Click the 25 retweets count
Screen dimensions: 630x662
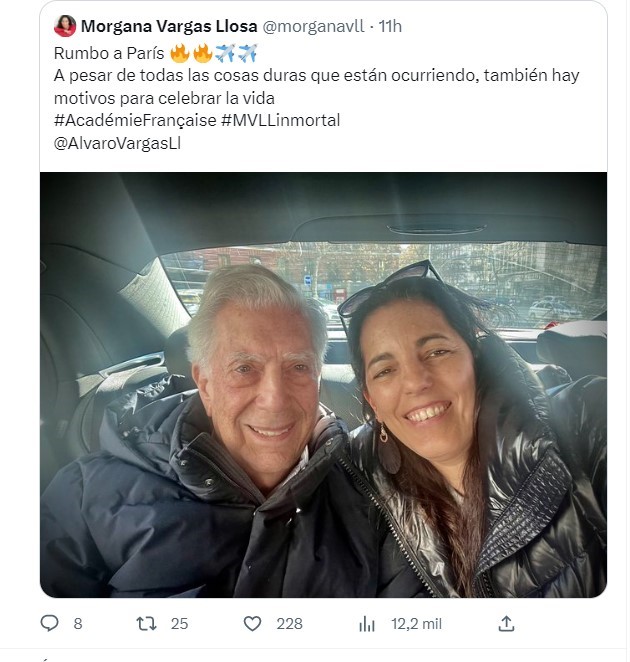(179, 624)
